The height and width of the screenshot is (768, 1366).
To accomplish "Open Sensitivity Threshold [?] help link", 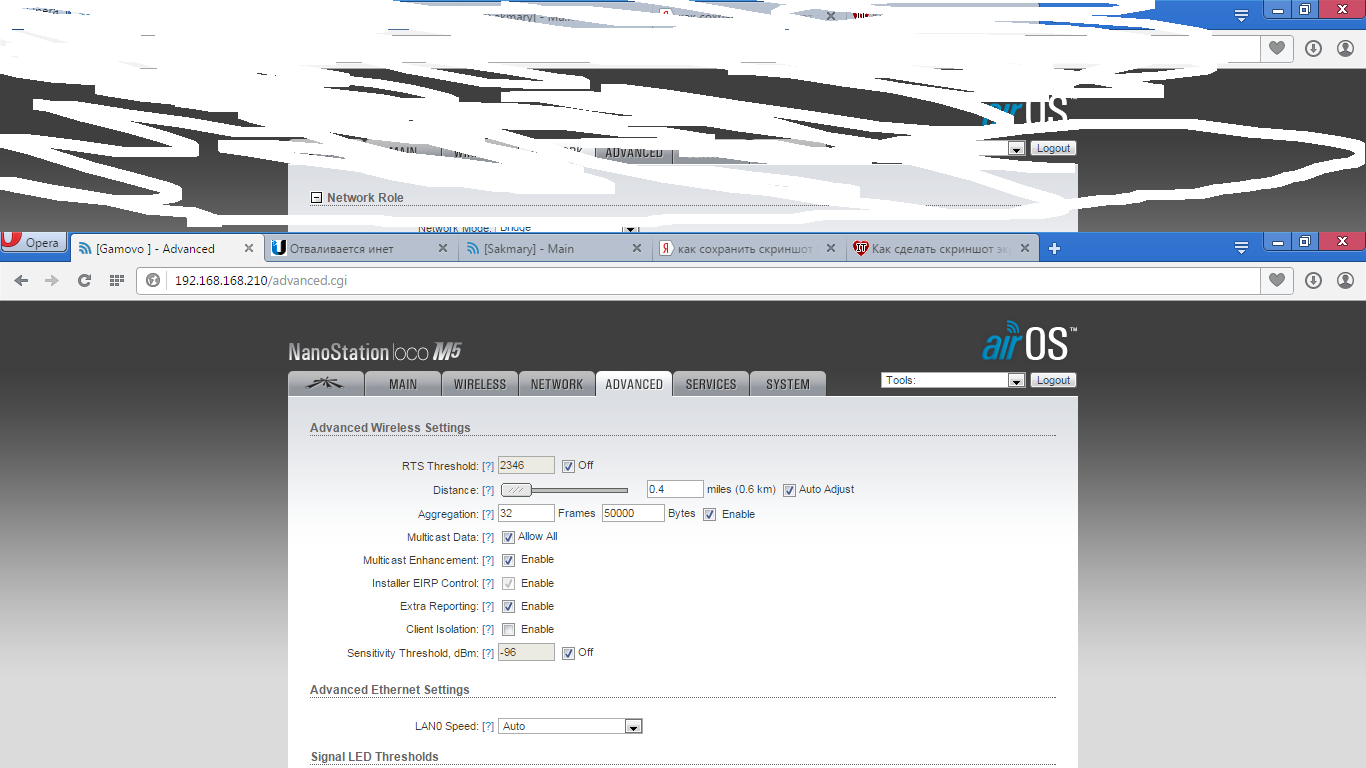I will [x=488, y=653].
